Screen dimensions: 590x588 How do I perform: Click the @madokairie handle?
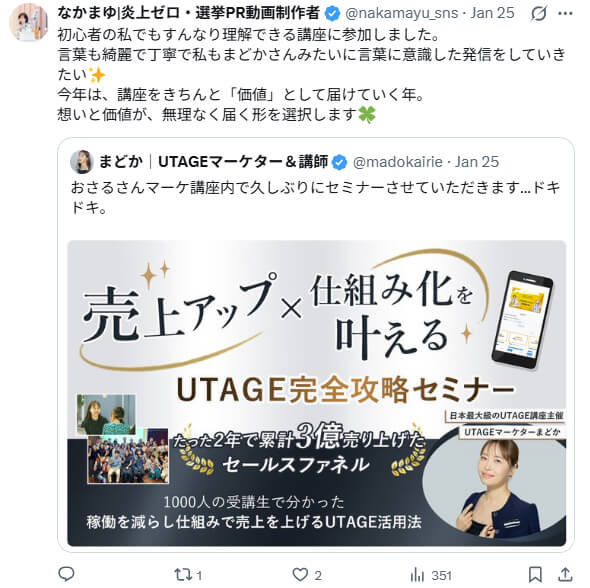[x=398, y=162]
